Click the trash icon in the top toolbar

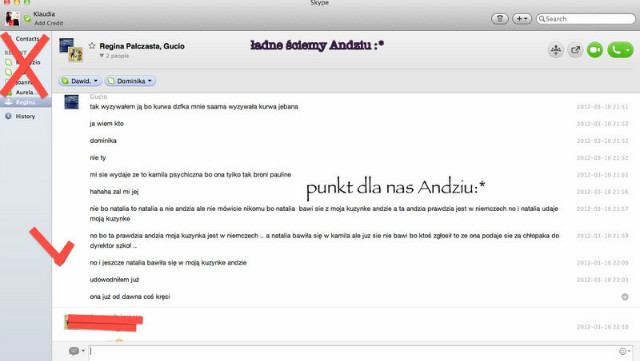pos(500,19)
